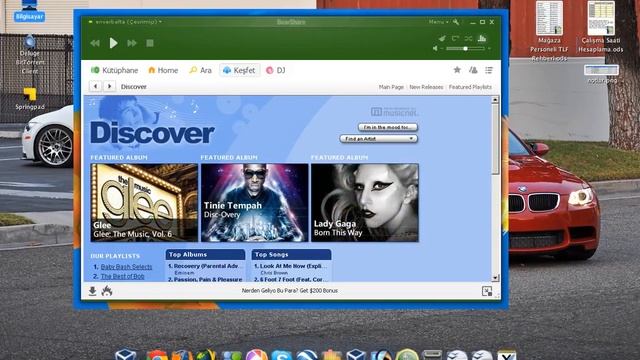Stop playback with the square Stop button

point(150,43)
